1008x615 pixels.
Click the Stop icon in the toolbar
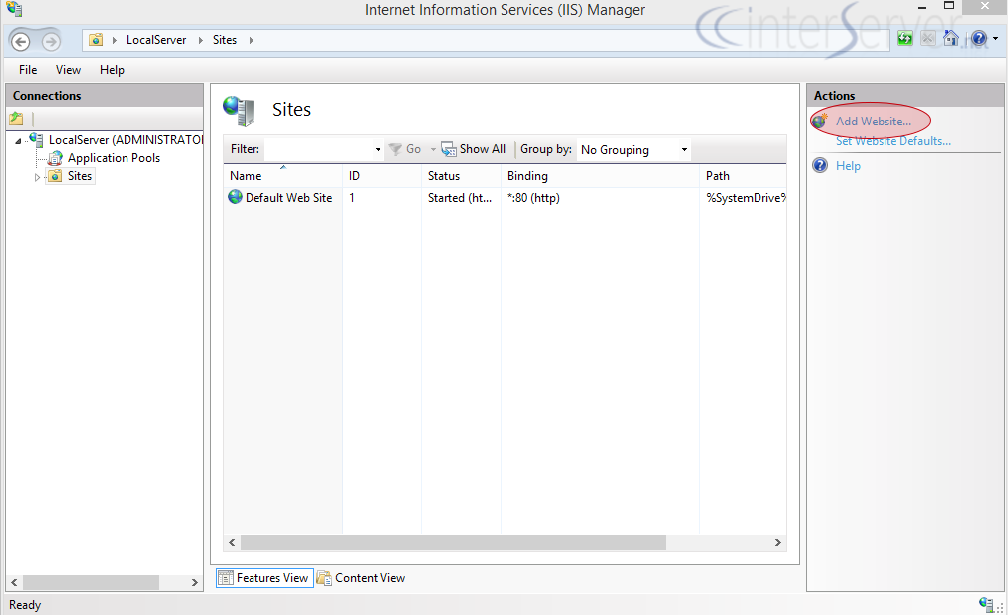[928, 39]
